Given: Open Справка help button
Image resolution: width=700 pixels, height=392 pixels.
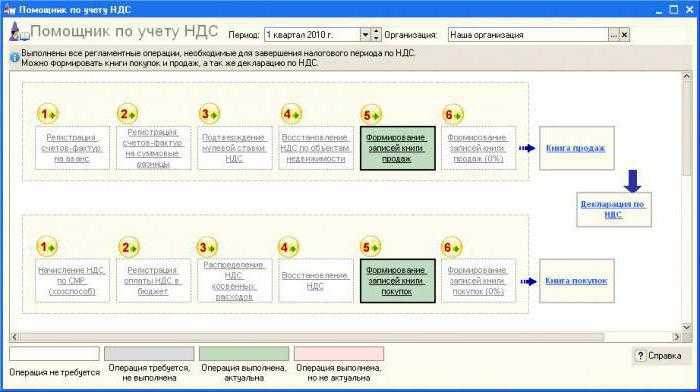Looking at the screenshot, I should (659, 356).
